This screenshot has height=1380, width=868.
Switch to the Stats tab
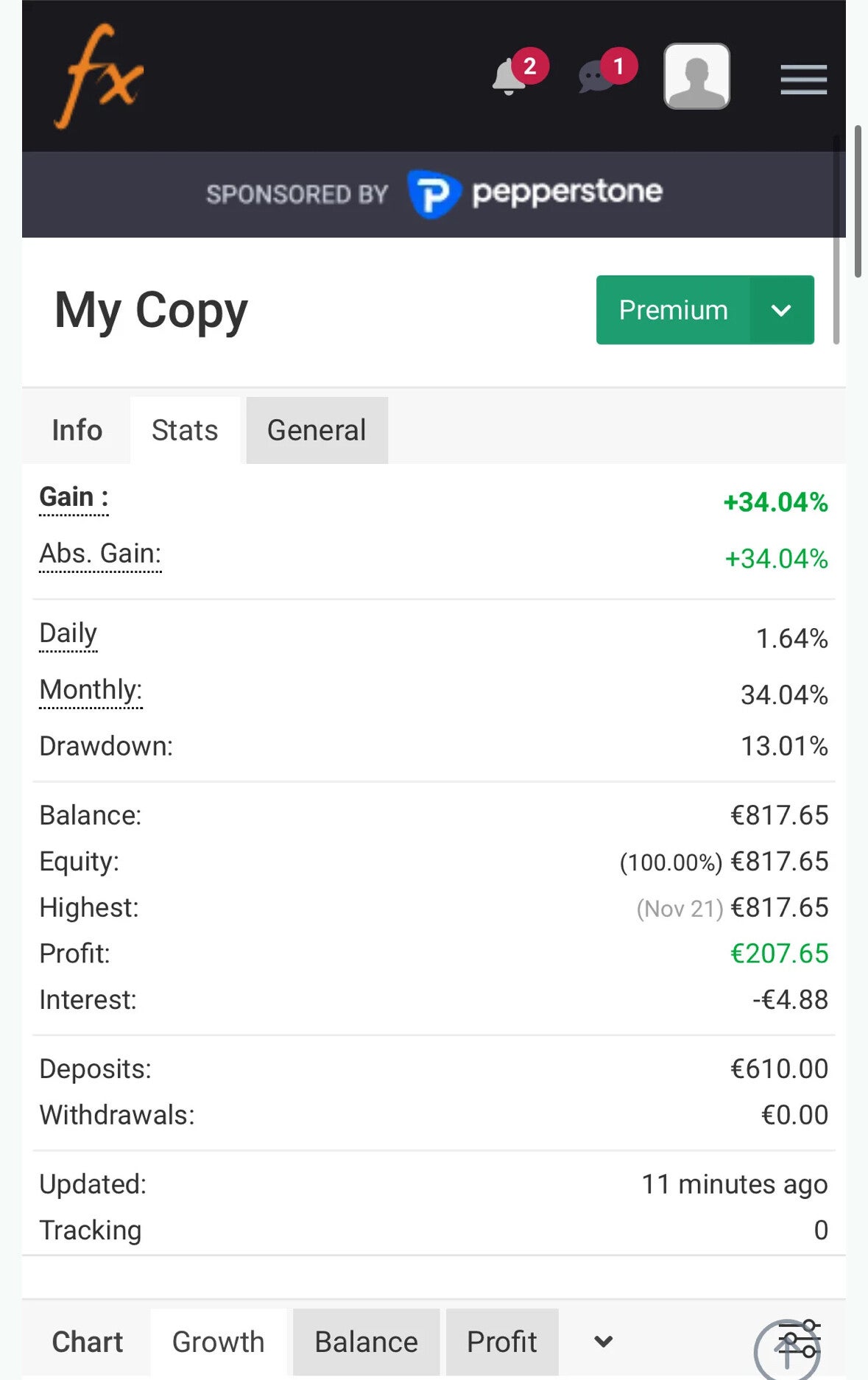185,431
